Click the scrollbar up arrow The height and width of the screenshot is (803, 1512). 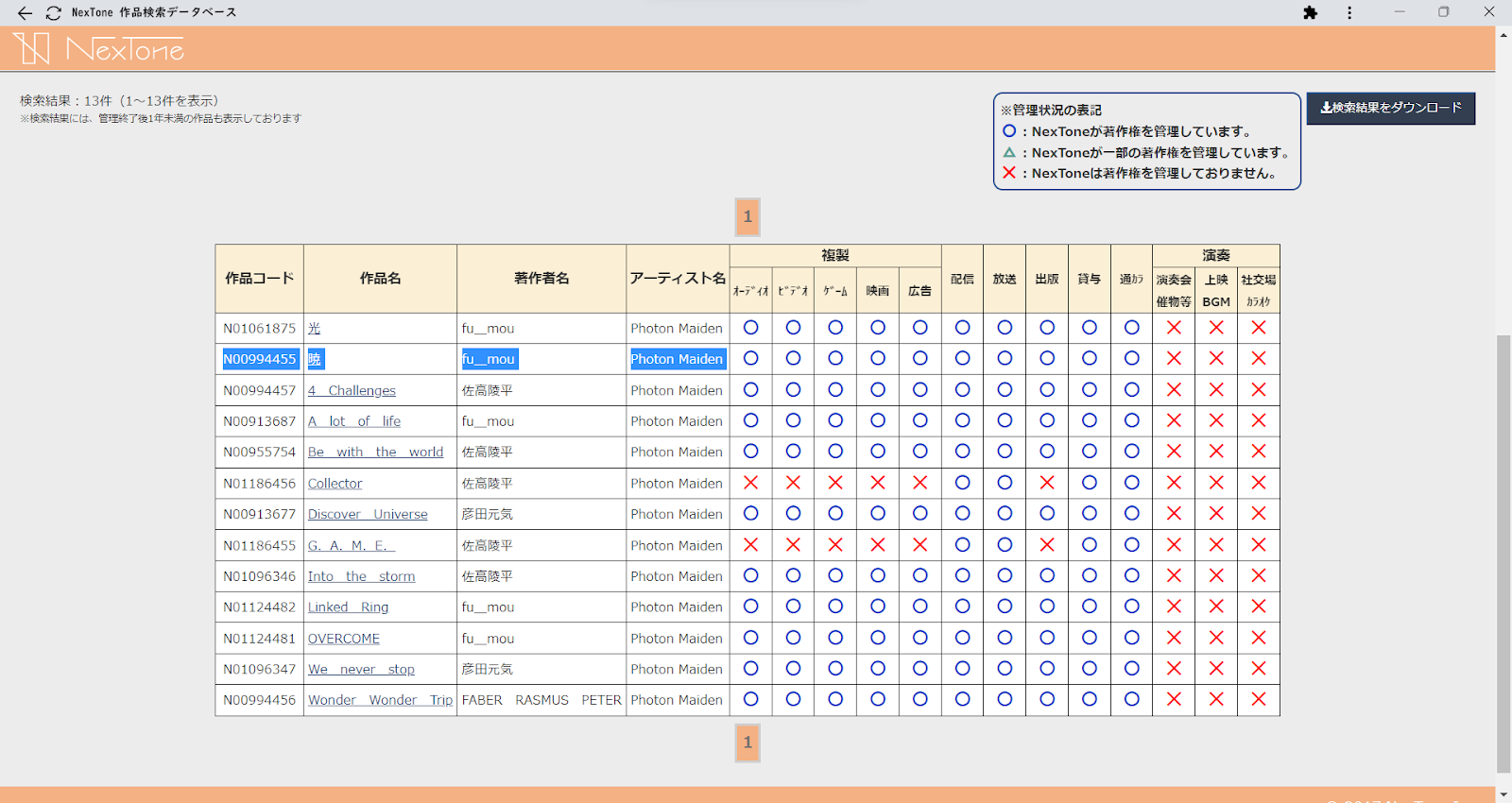coord(1503,35)
